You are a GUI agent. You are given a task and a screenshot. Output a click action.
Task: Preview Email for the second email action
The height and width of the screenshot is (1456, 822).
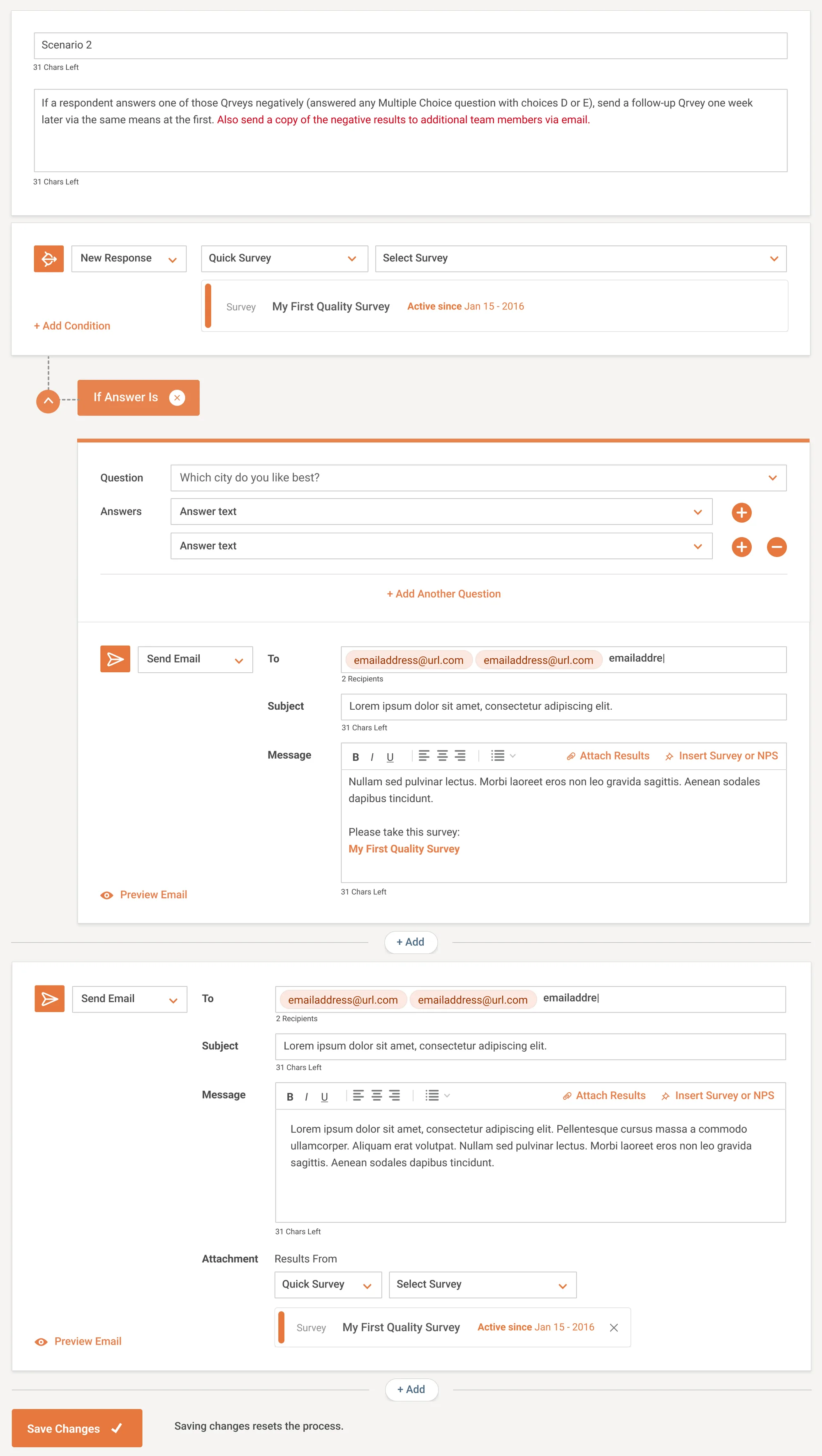[78, 1341]
